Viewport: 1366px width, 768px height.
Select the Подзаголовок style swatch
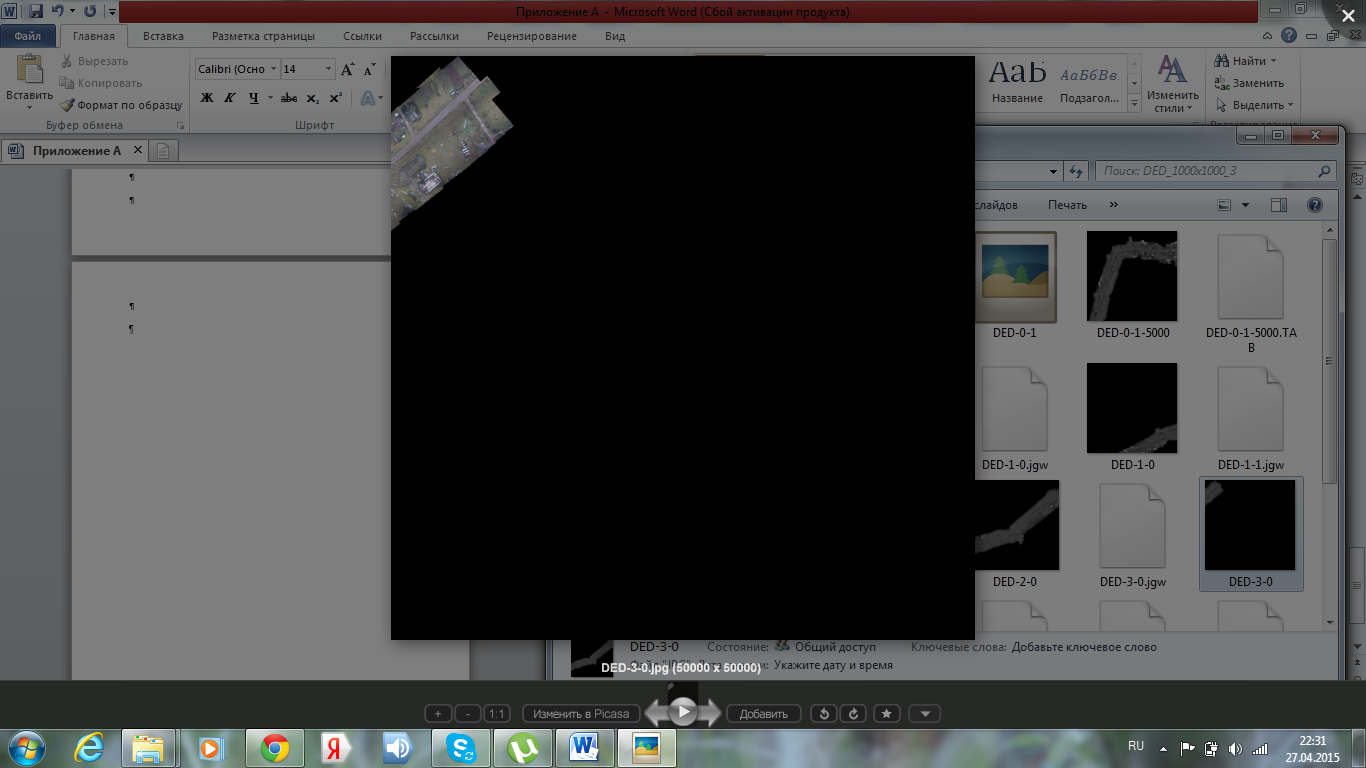[x=1089, y=81]
